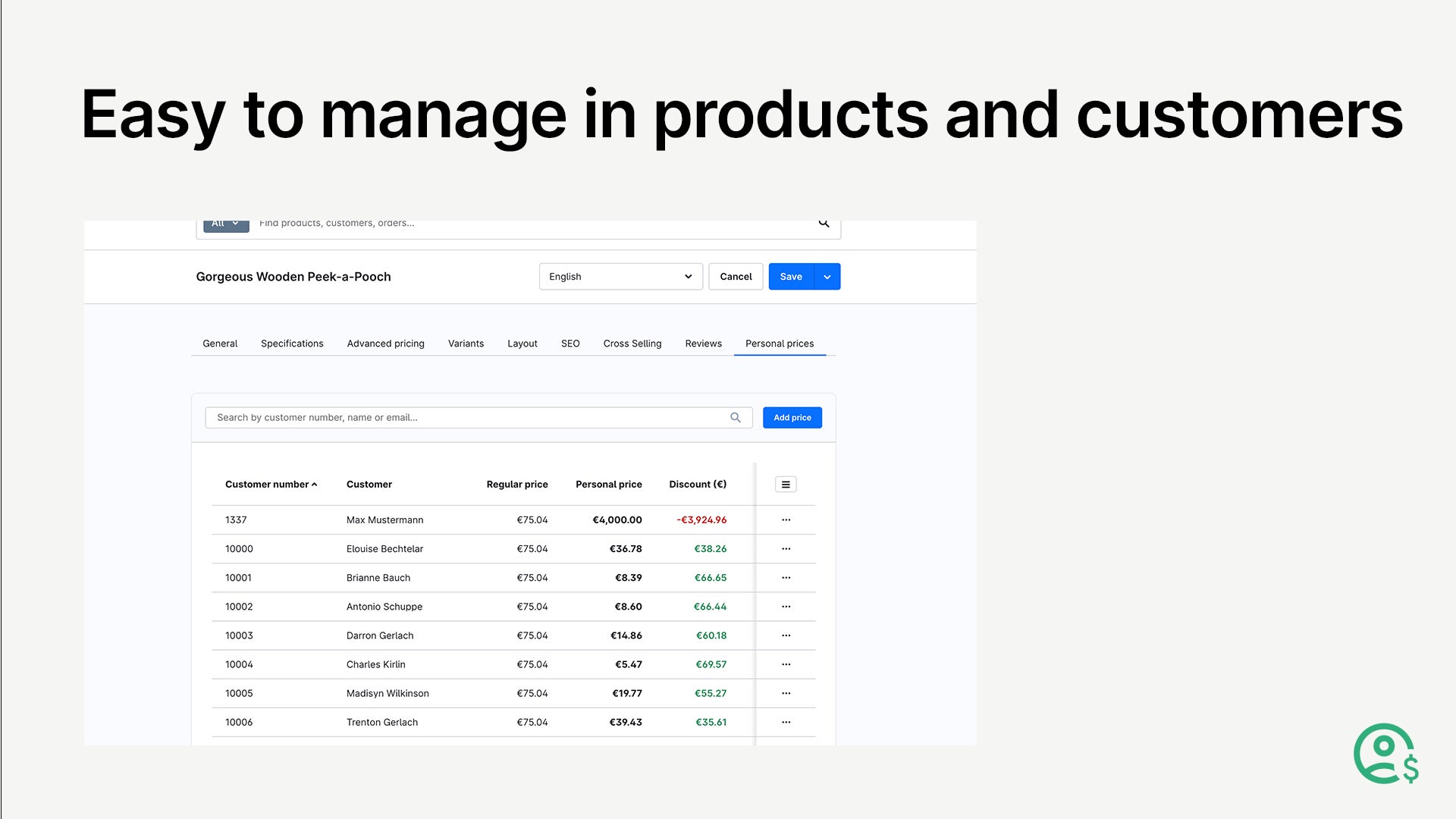This screenshot has width=1456, height=819.
Task: Open row actions for Charles Kirlin
Action: pos(786,664)
